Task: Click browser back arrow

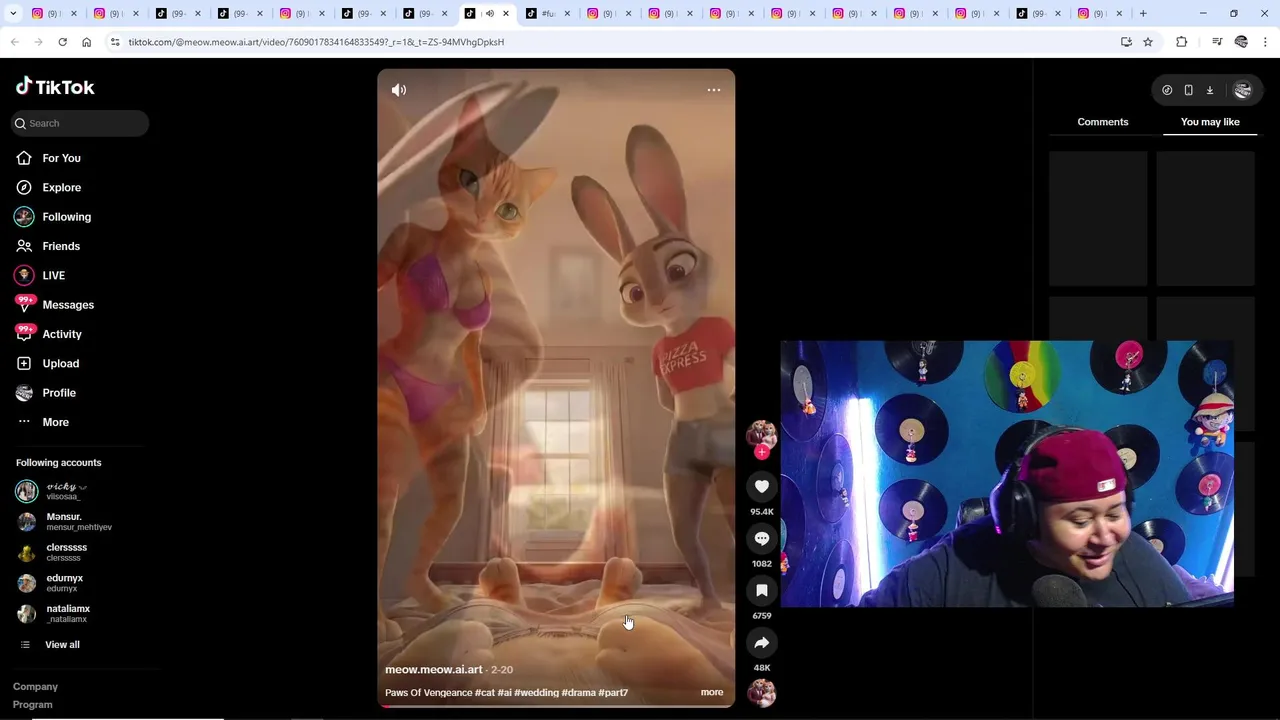Action: pos(14,42)
